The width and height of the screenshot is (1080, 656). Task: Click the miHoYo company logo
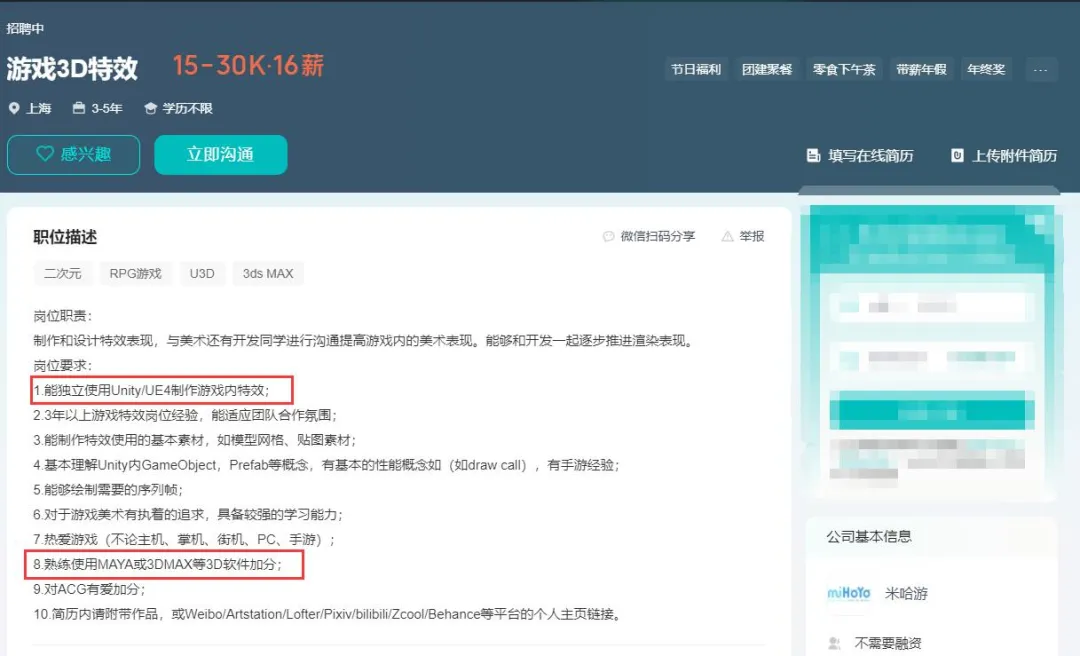click(849, 593)
